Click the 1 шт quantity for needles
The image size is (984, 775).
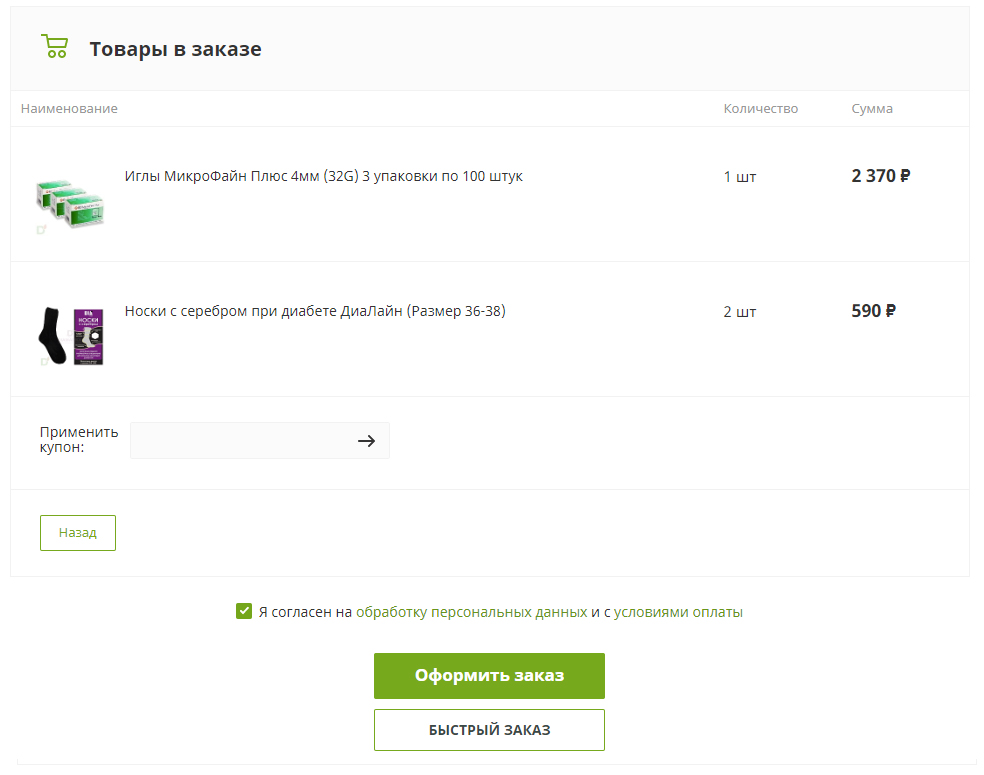pos(740,177)
